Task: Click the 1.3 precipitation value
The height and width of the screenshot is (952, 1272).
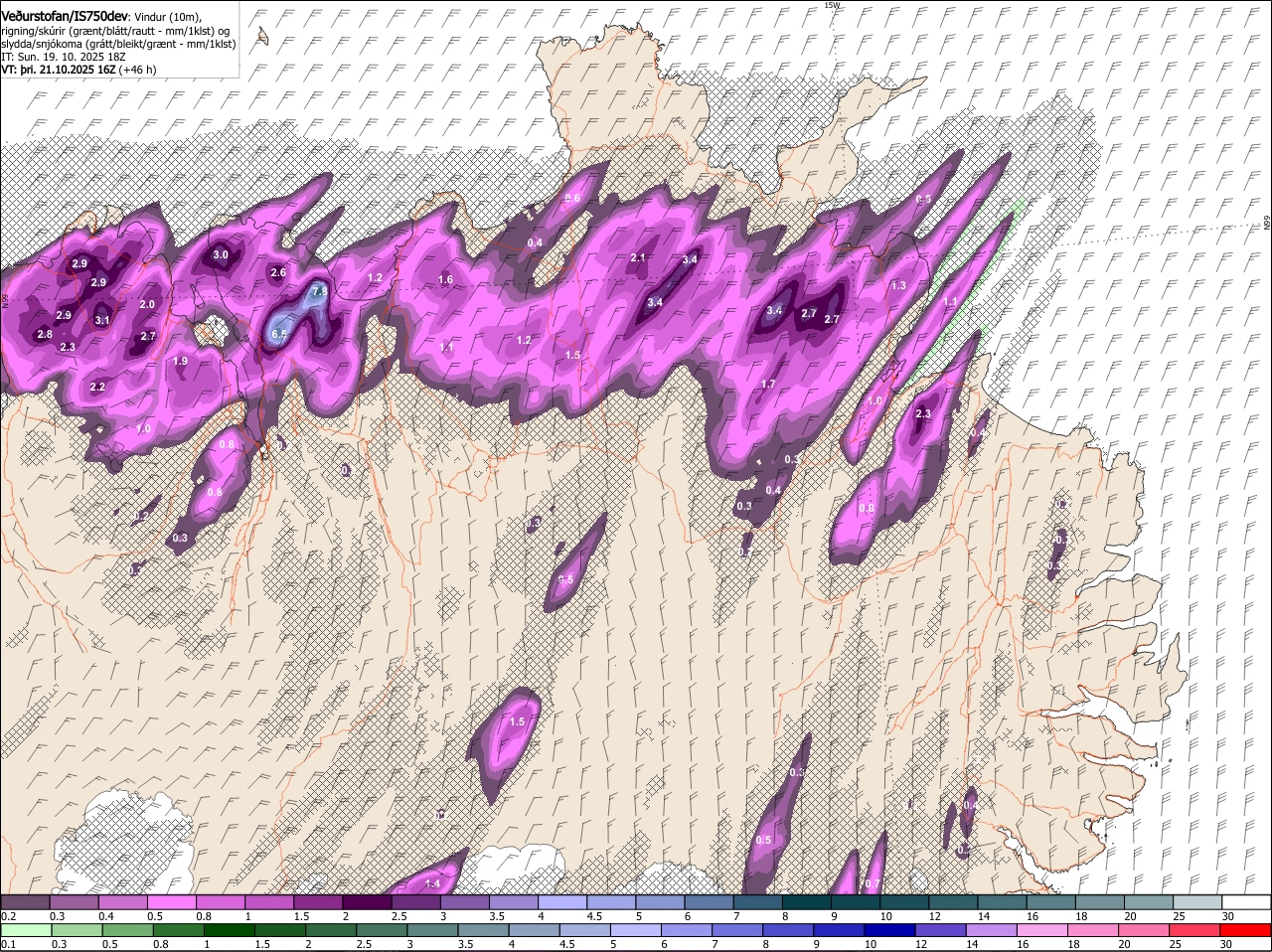Action: [x=898, y=286]
